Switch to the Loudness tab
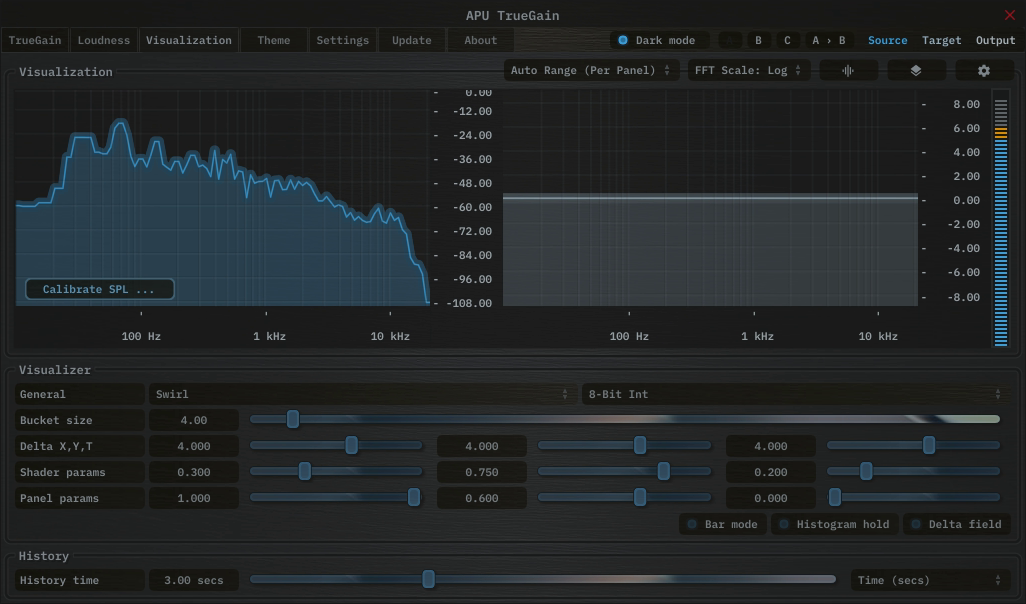 coord(104,41)
